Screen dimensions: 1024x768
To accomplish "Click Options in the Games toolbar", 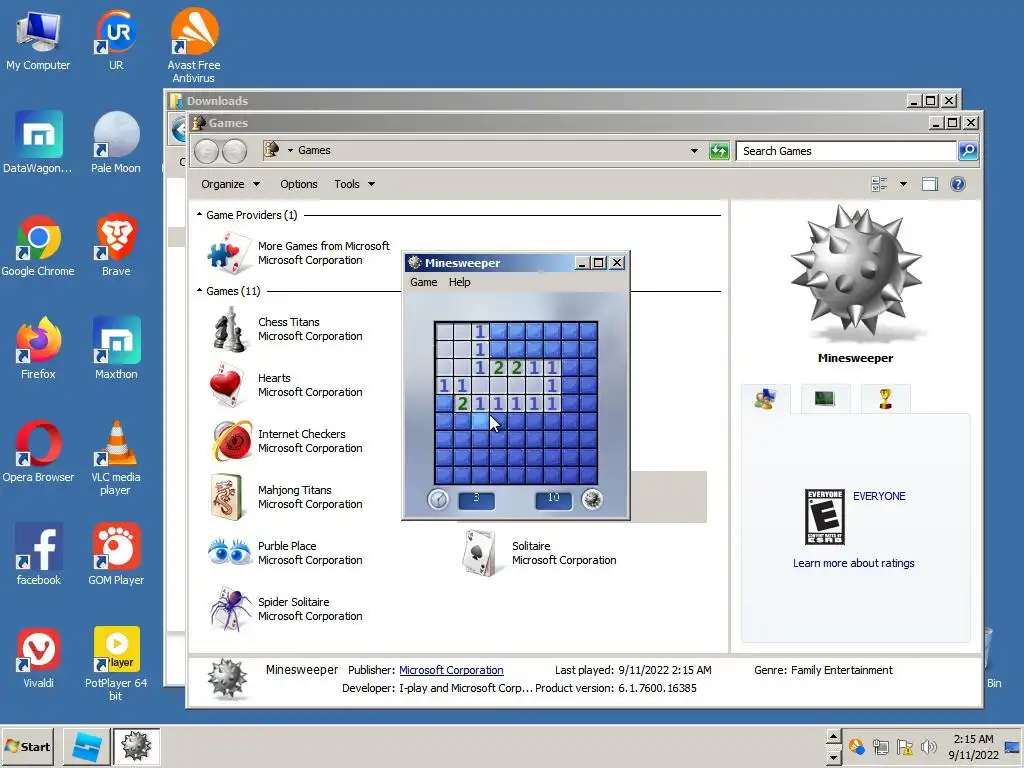I will click(x=298, y=184).
